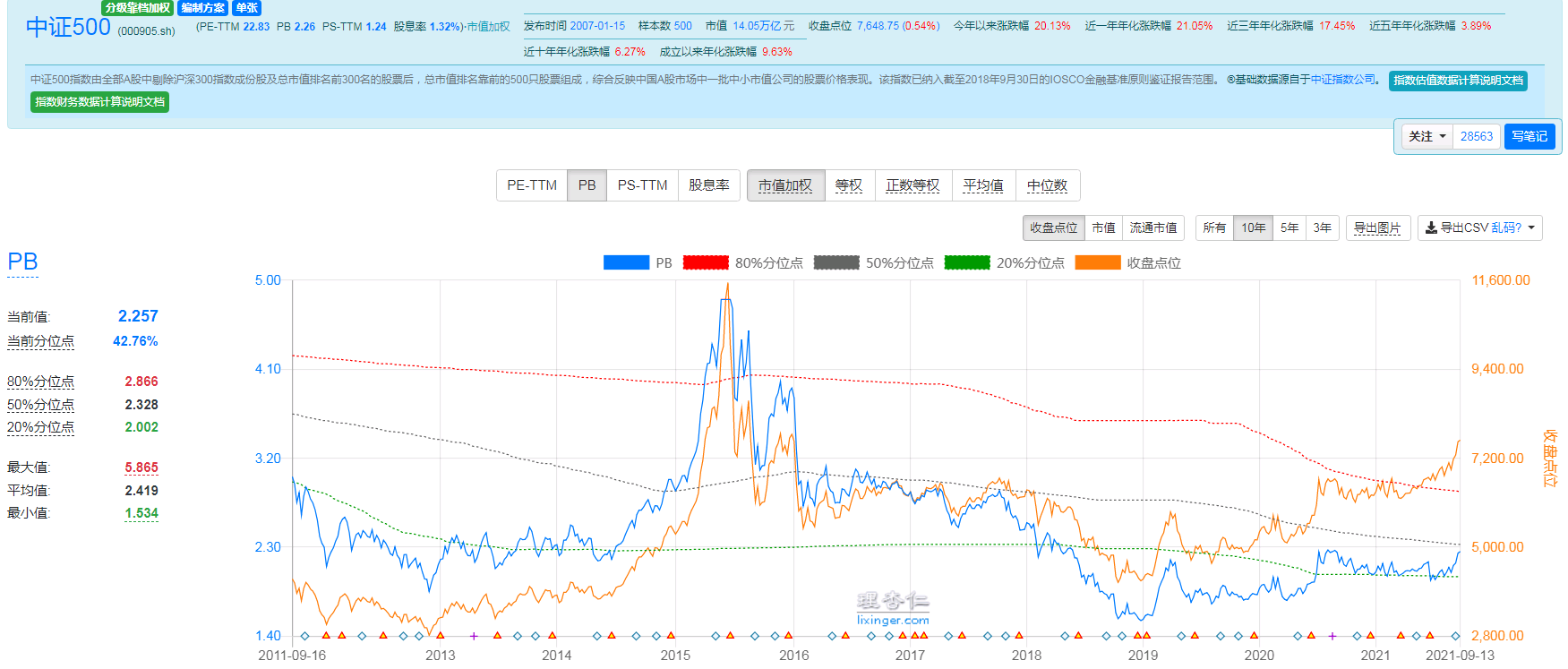
Task: Click the 20%分位点 label in stats panel
Action: (x=40, y=427)
